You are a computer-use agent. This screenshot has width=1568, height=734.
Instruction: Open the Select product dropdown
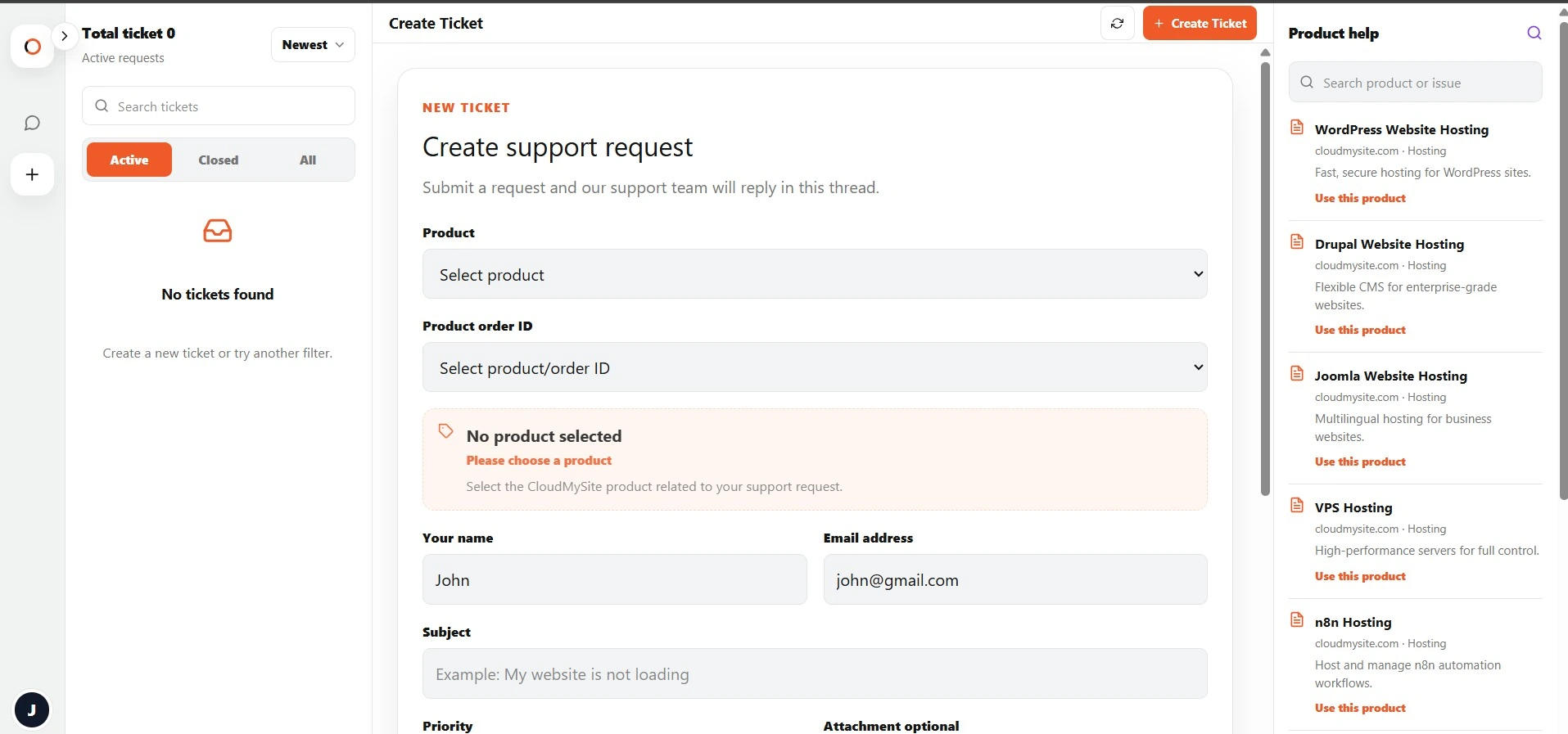pos(815,274)
